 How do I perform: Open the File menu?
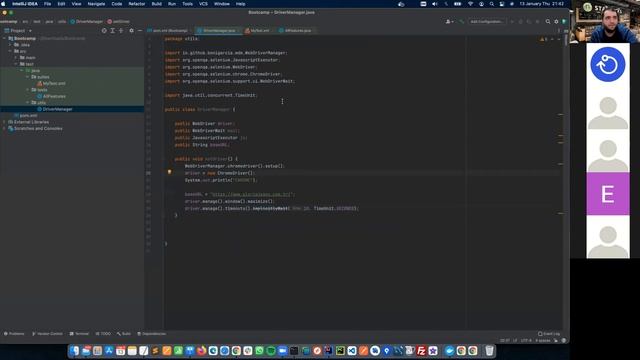[47, 4]
